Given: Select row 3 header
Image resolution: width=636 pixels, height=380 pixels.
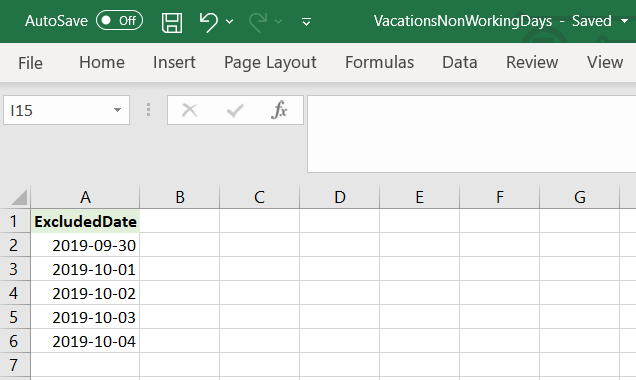Looking at the screenshot, I should tap(15, 269).
